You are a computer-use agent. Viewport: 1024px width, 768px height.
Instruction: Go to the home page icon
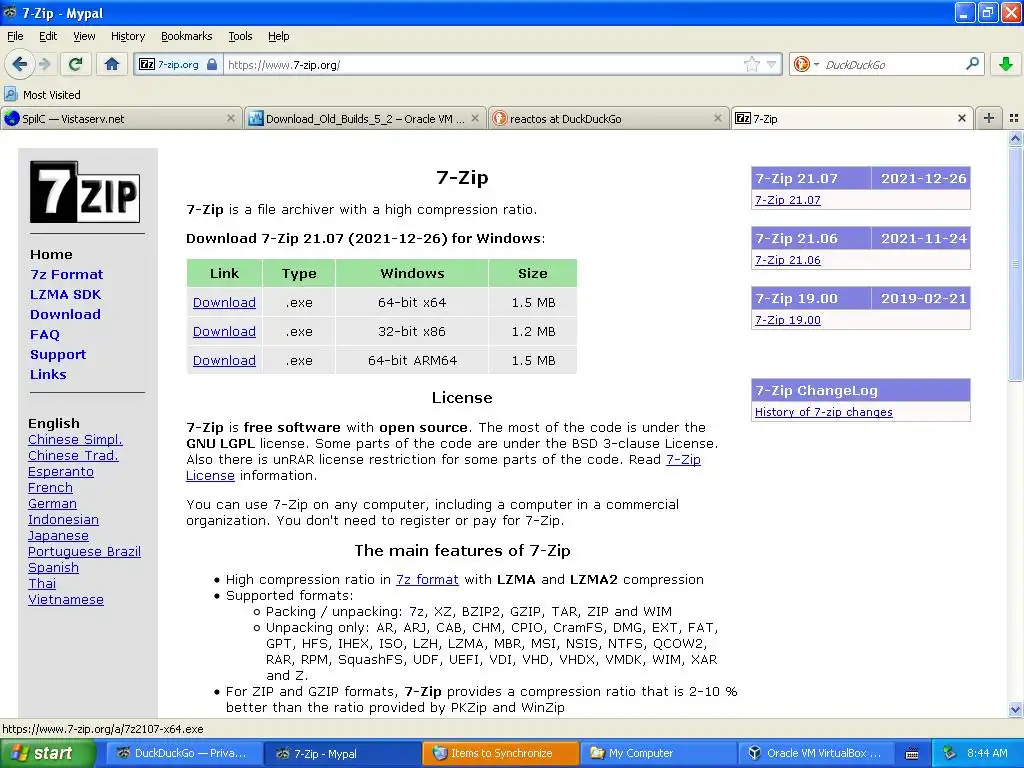click(x=112, y=64)
